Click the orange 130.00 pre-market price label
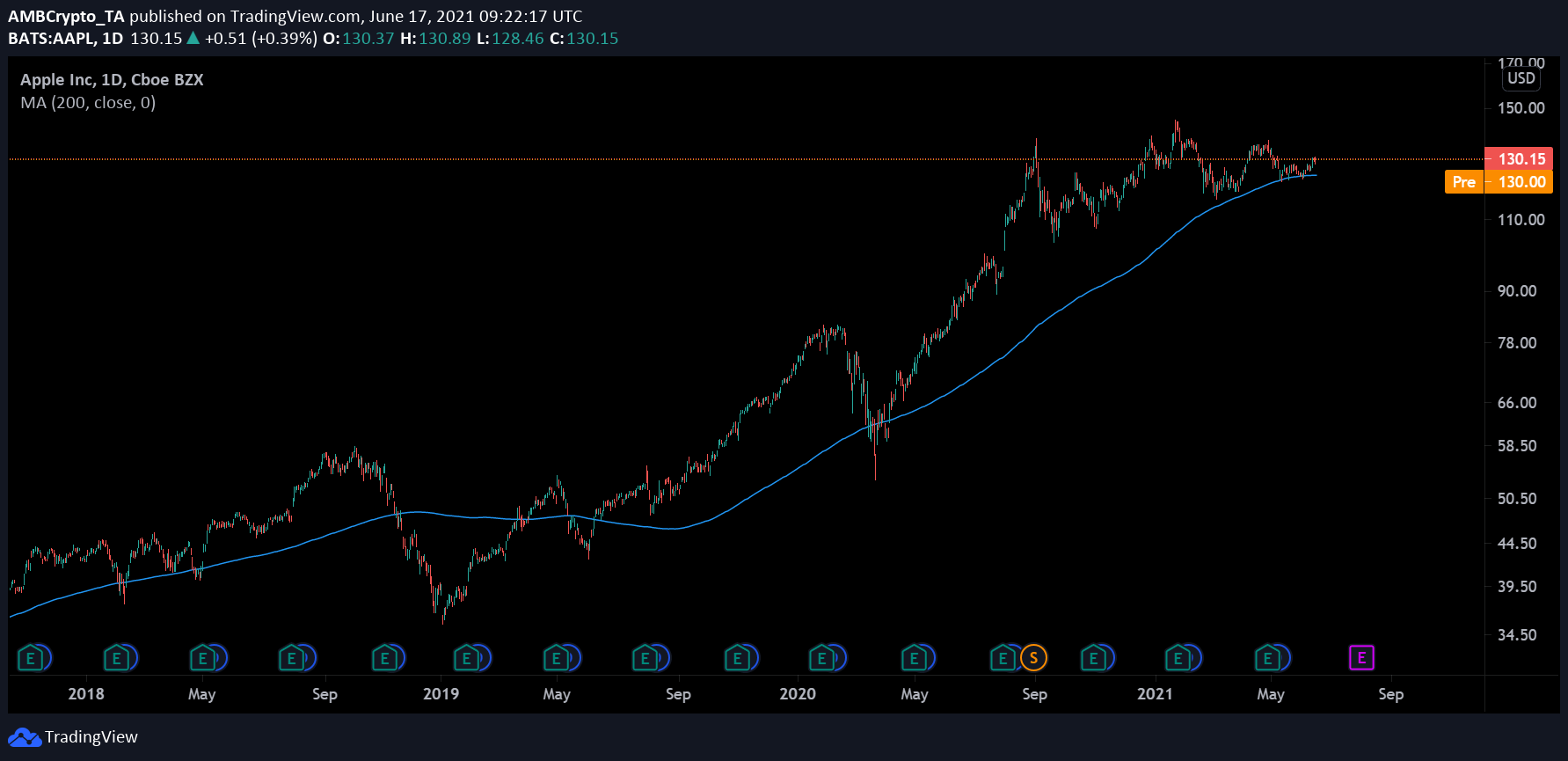 tap(1521, 182)
